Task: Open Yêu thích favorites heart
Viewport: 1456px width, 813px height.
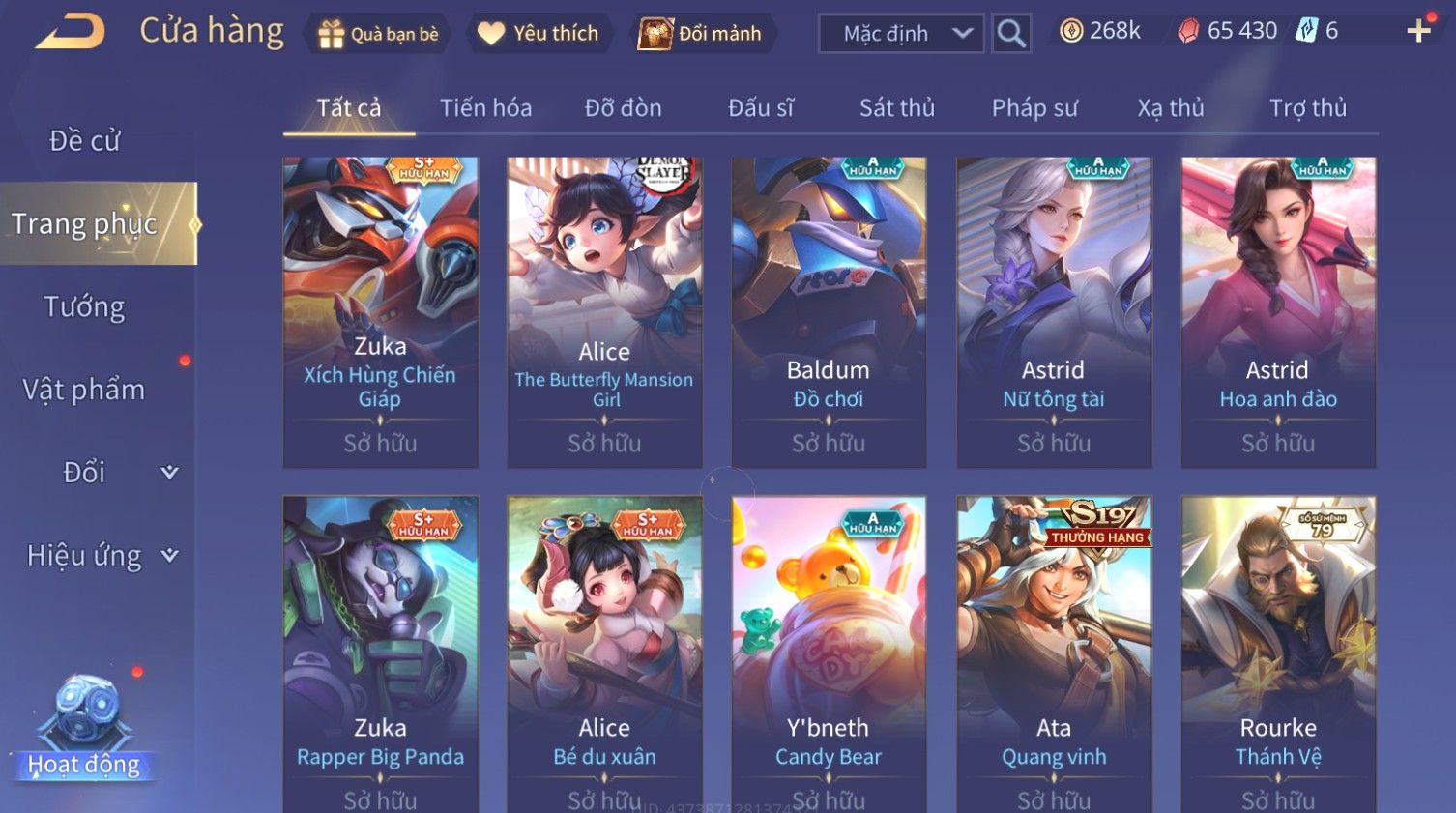Action: pyautogui.click(x=541, y=34)
